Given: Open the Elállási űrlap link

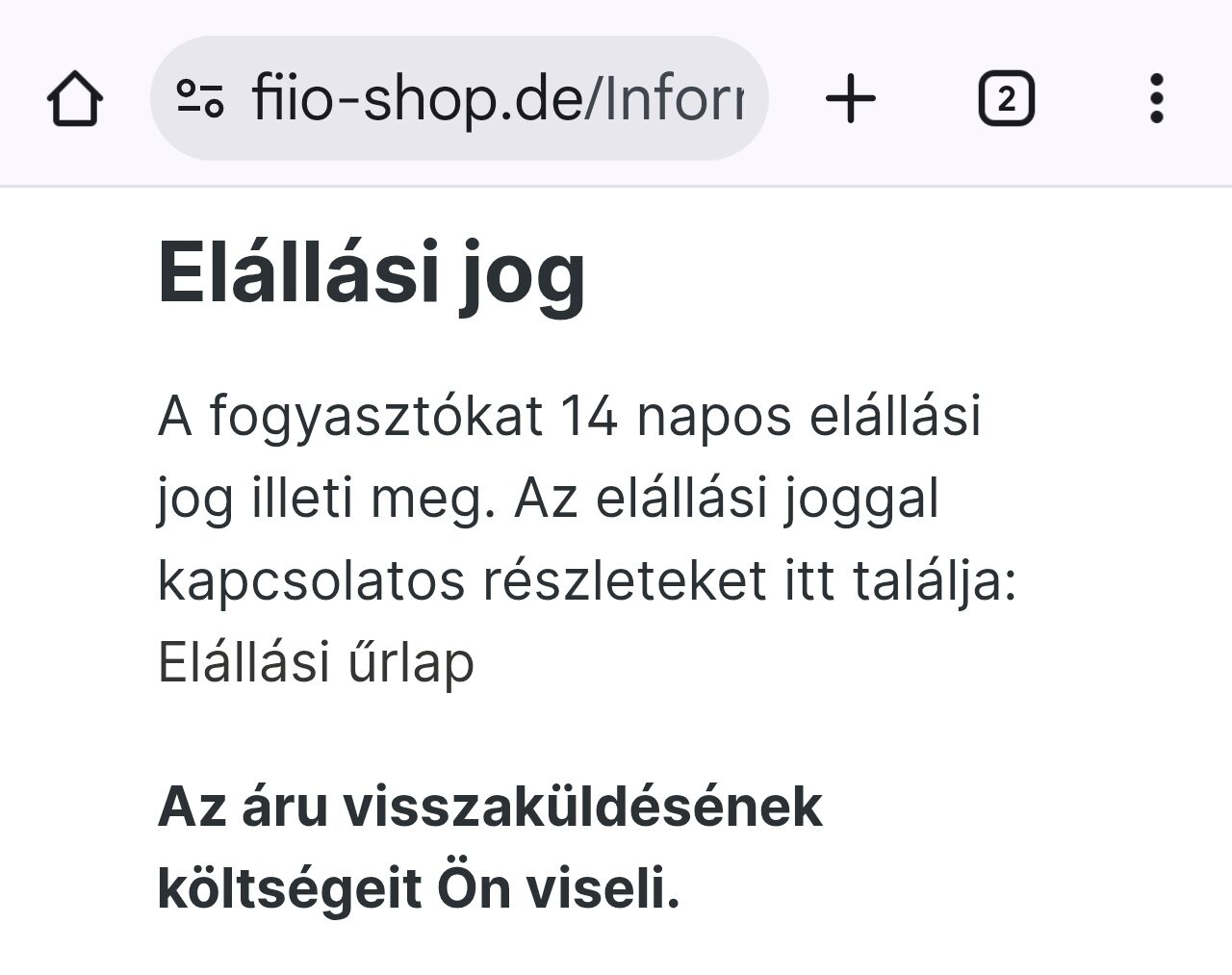Looking at the screenshot, I should coord(316,663).
